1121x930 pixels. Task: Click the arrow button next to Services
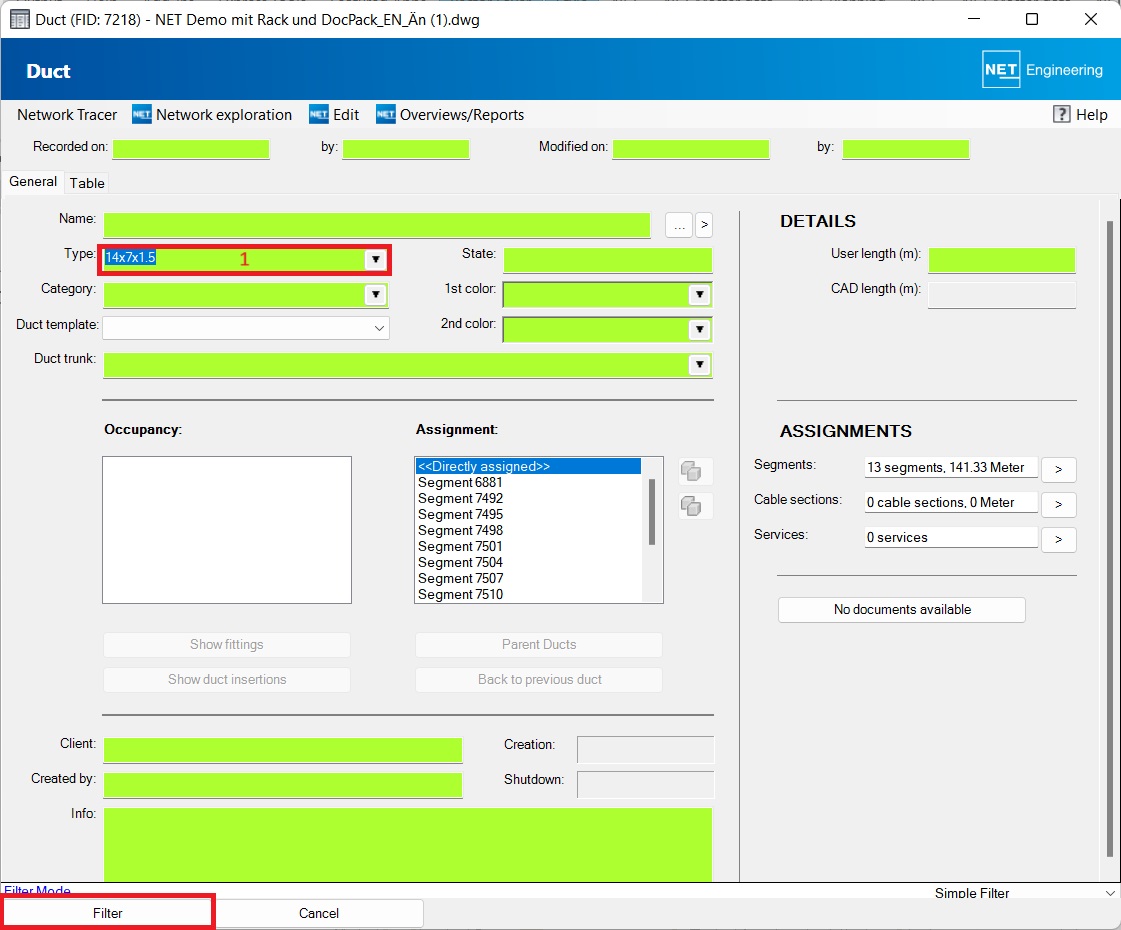(1058, 540)
